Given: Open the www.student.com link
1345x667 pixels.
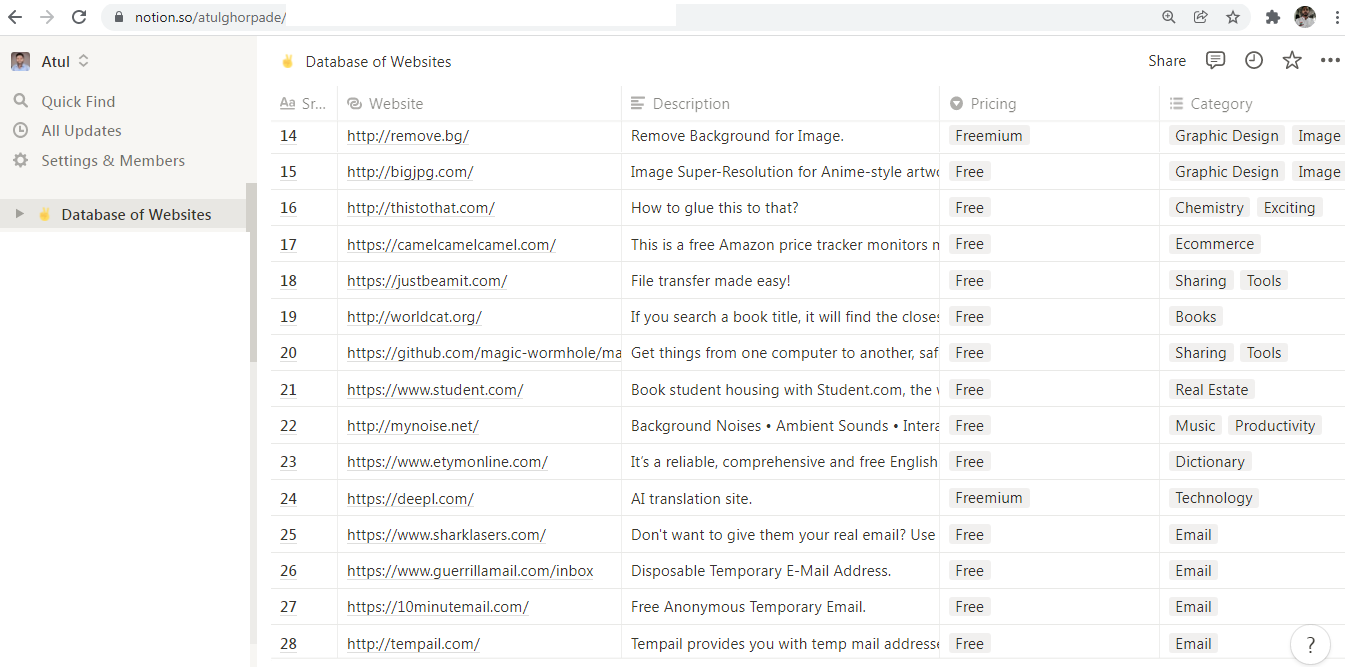Looking at the screenshot, I should pos(435,390).
